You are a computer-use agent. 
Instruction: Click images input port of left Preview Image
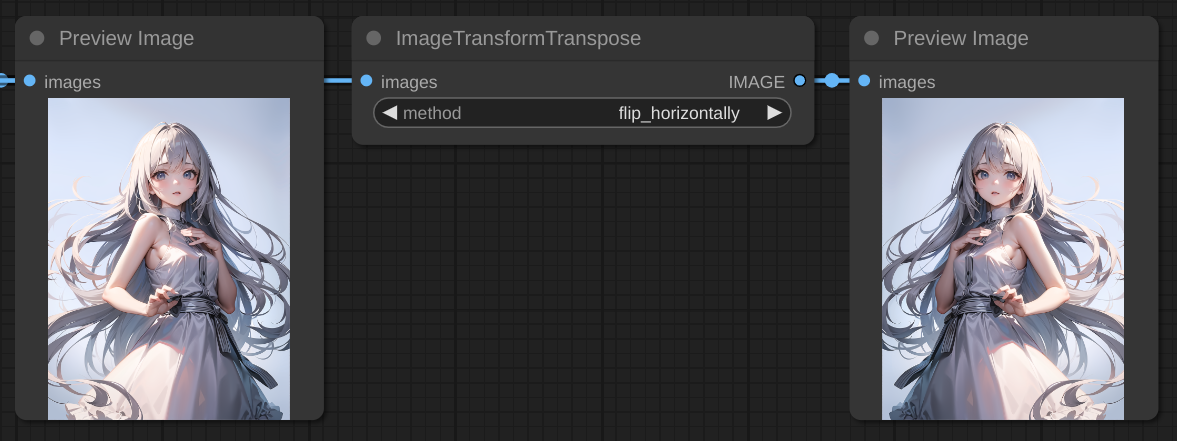click(x=30, y=81)
